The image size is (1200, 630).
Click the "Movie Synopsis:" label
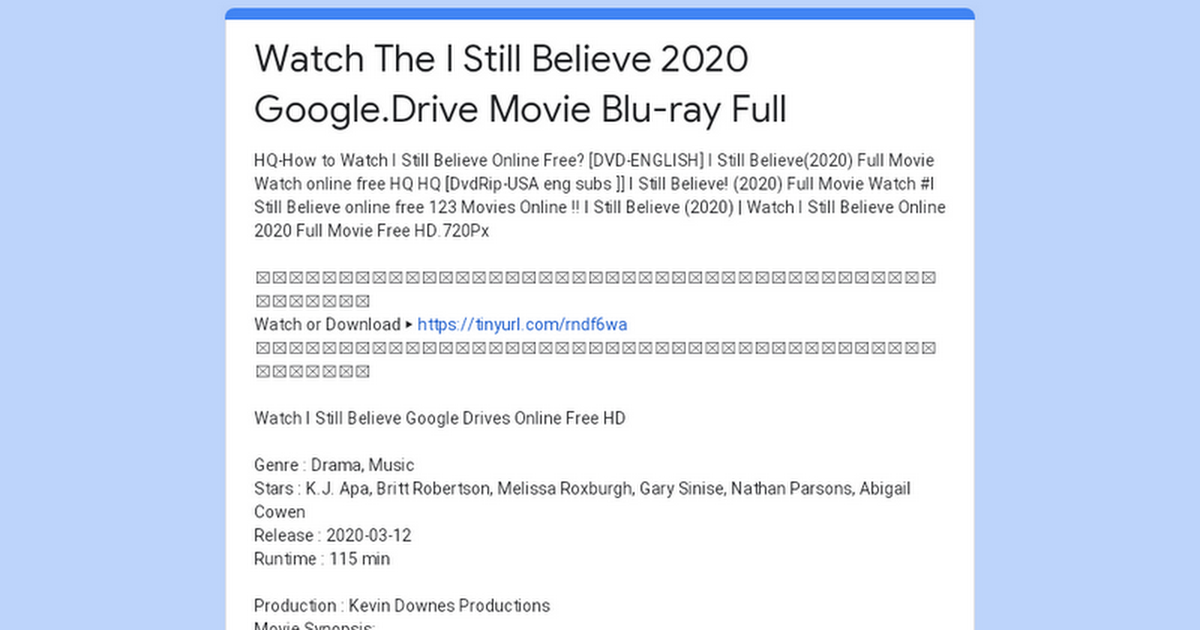[x=314, y=625]
